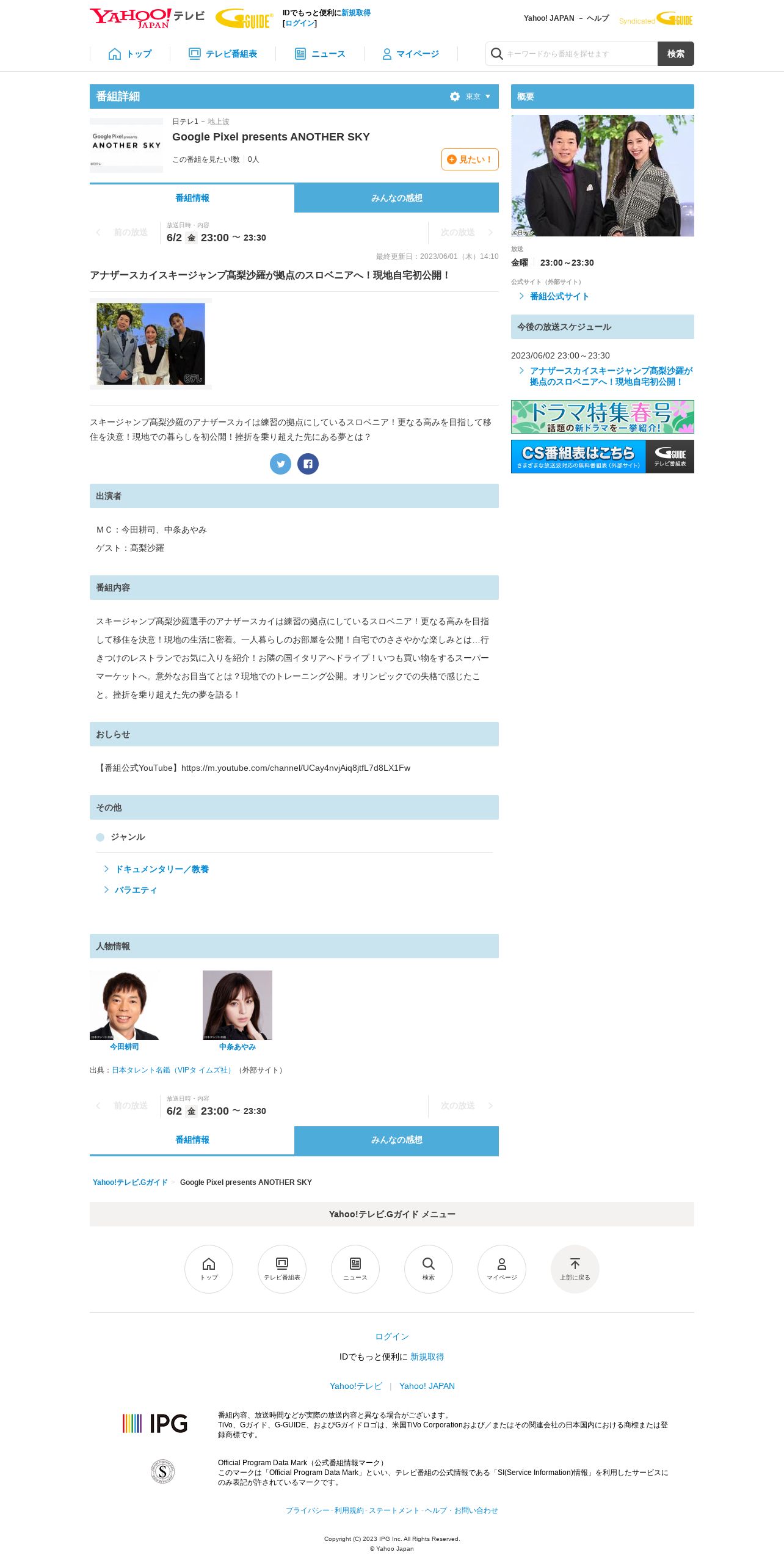Open 番組公式サイト link
784x1566 pixels.
[x=559, y=296]
